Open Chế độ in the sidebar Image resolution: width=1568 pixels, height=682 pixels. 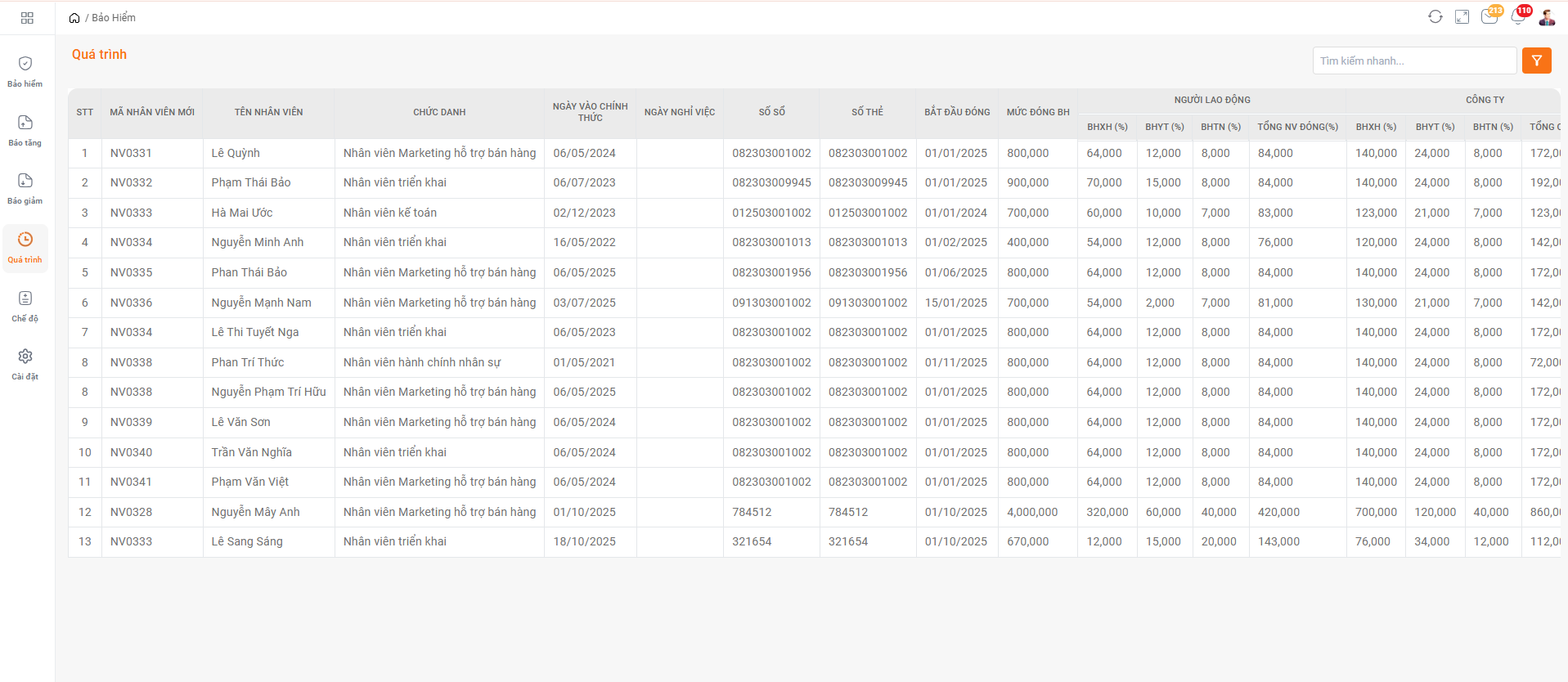25,306
